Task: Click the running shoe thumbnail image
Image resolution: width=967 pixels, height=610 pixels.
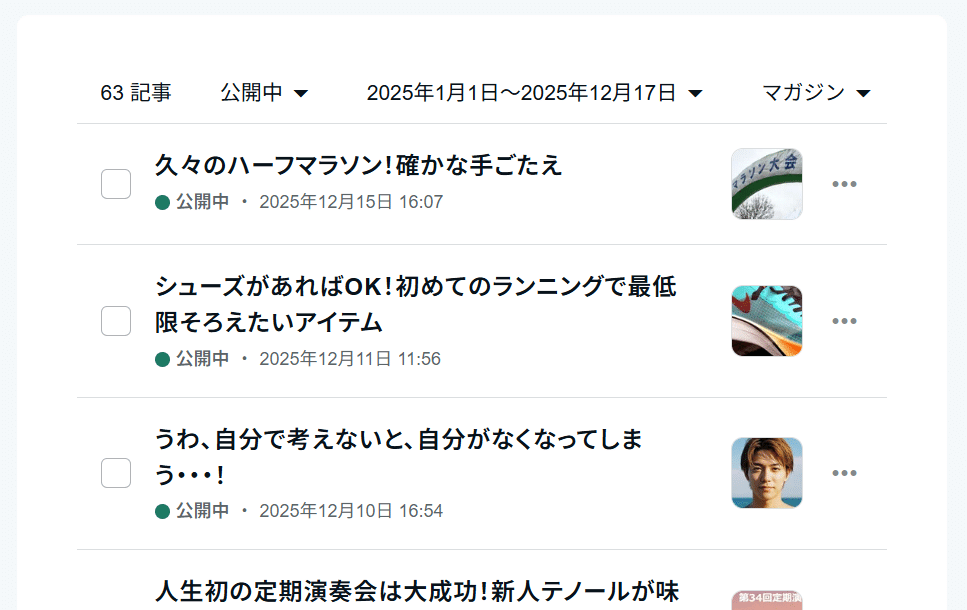Action: tap(767, 321)
